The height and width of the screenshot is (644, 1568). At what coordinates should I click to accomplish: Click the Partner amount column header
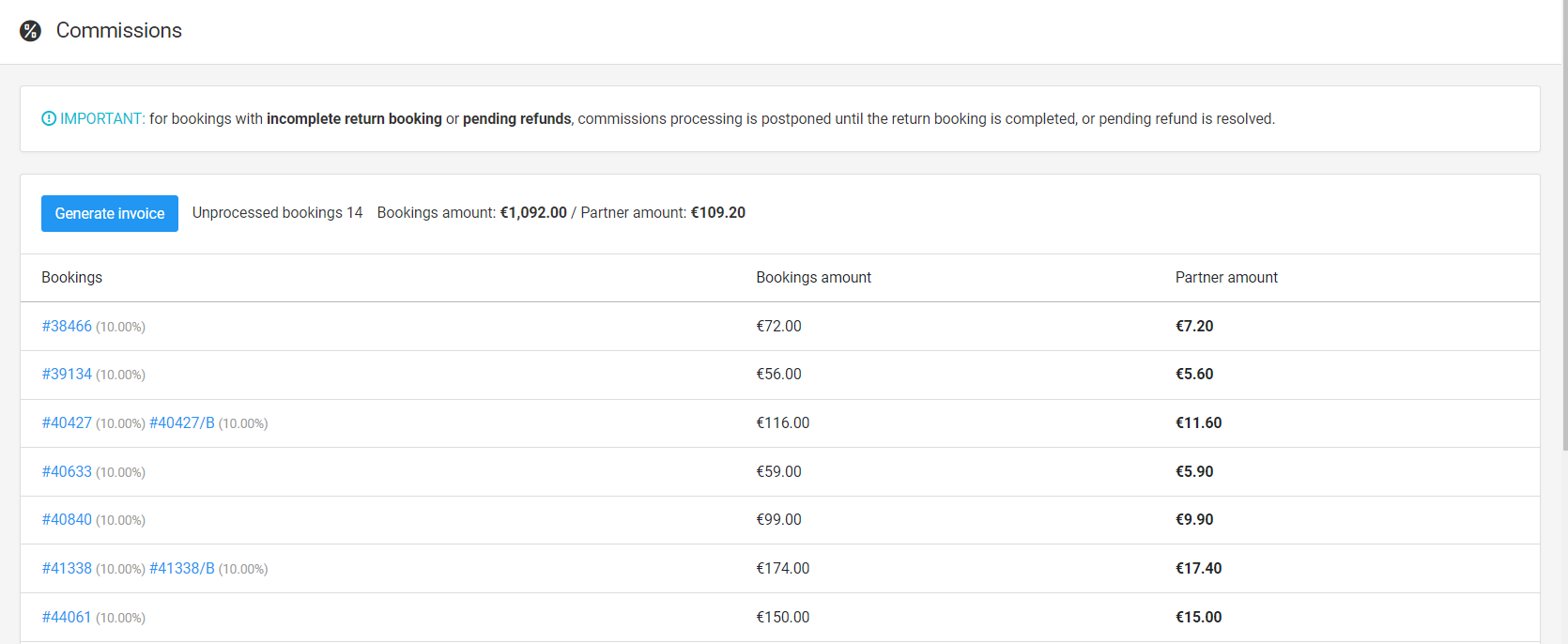click(1226, 277)
